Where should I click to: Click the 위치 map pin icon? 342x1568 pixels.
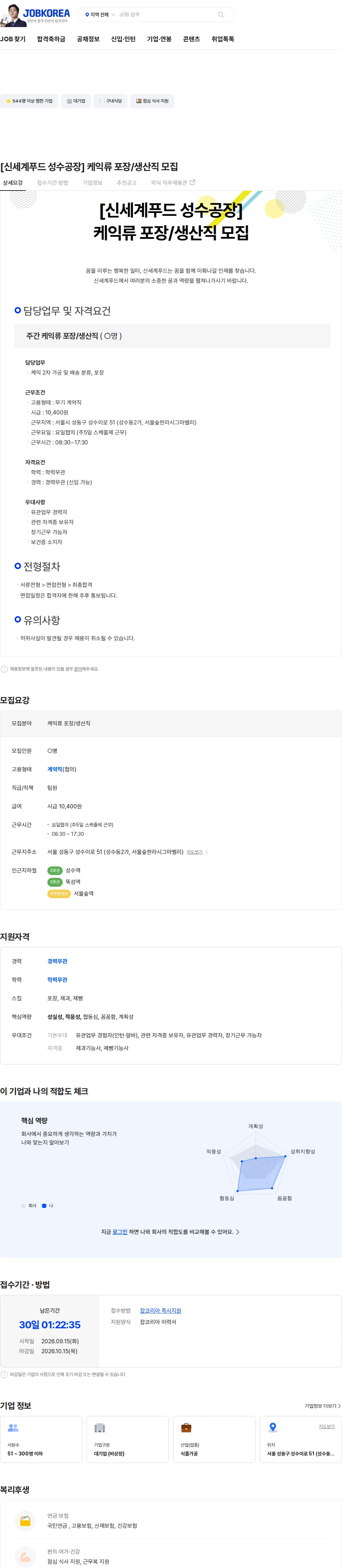[x=273, y=1427]
